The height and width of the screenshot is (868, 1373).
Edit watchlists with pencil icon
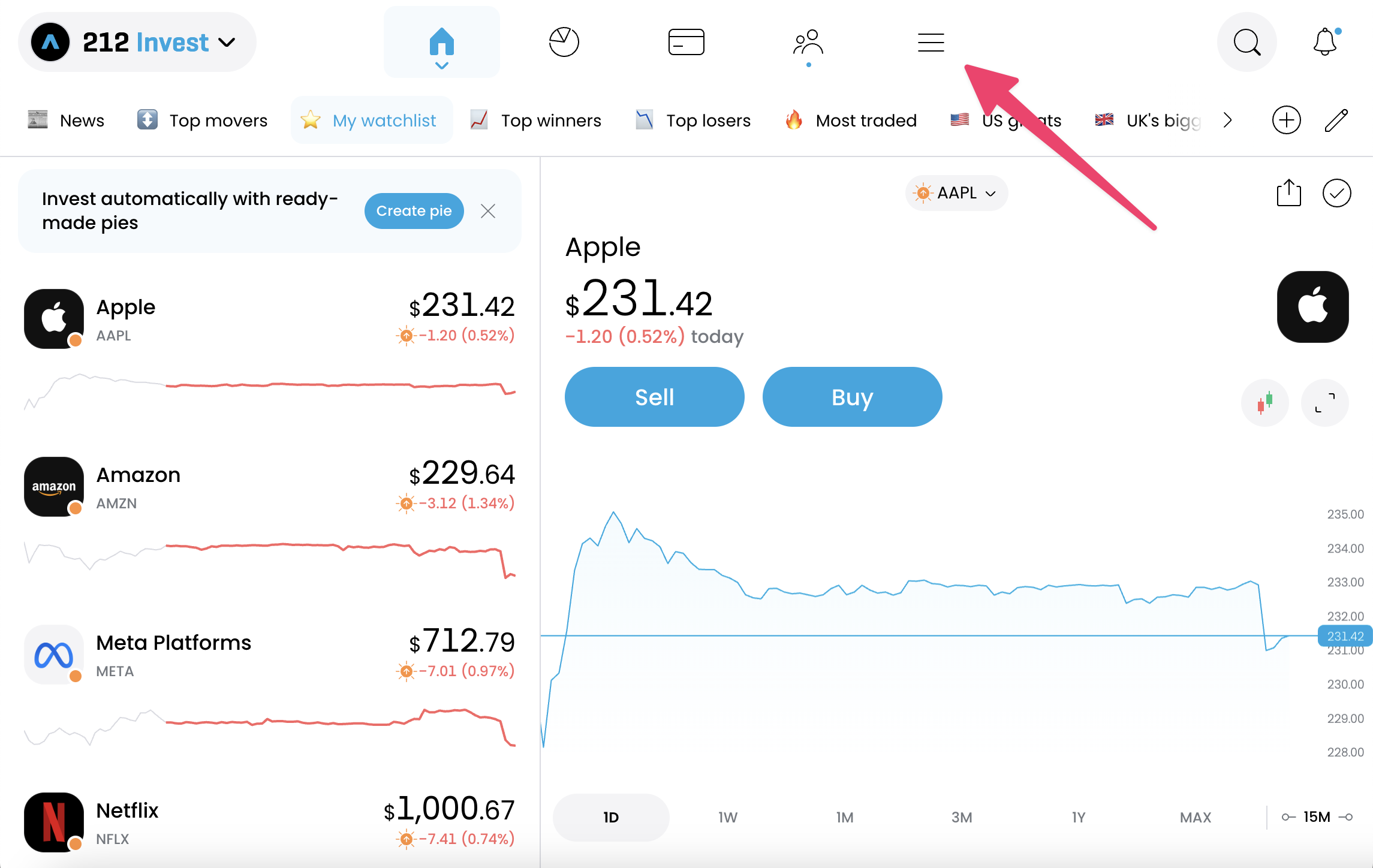tap(1336, 120)
